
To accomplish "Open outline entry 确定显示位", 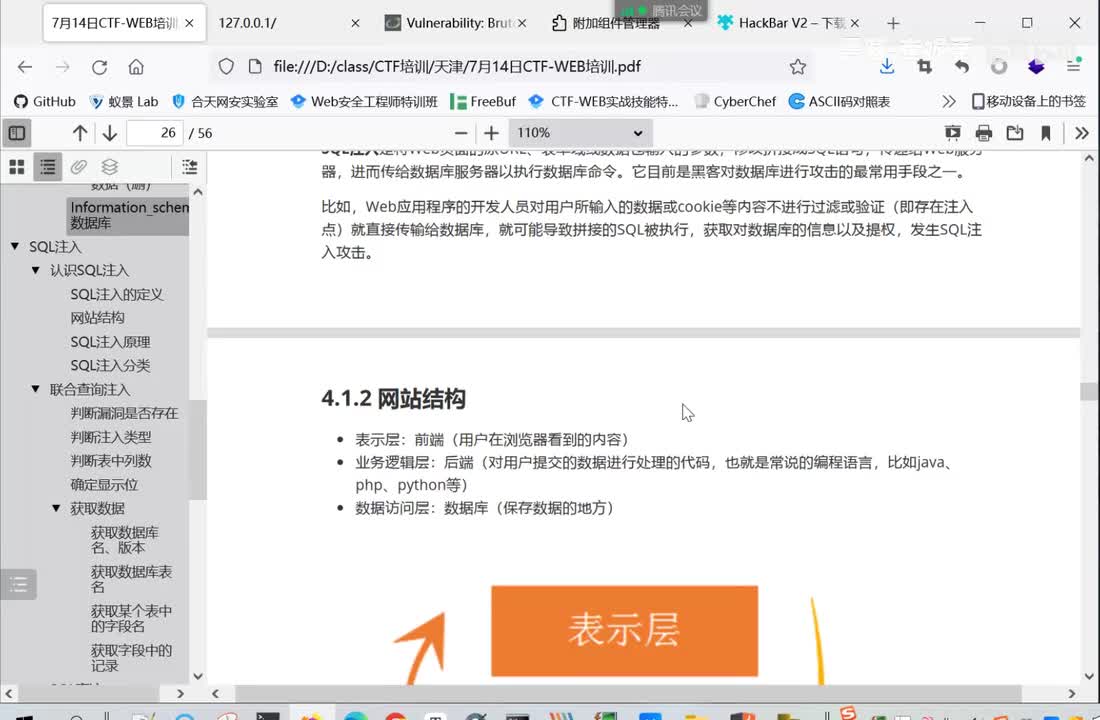I will 104,485.
